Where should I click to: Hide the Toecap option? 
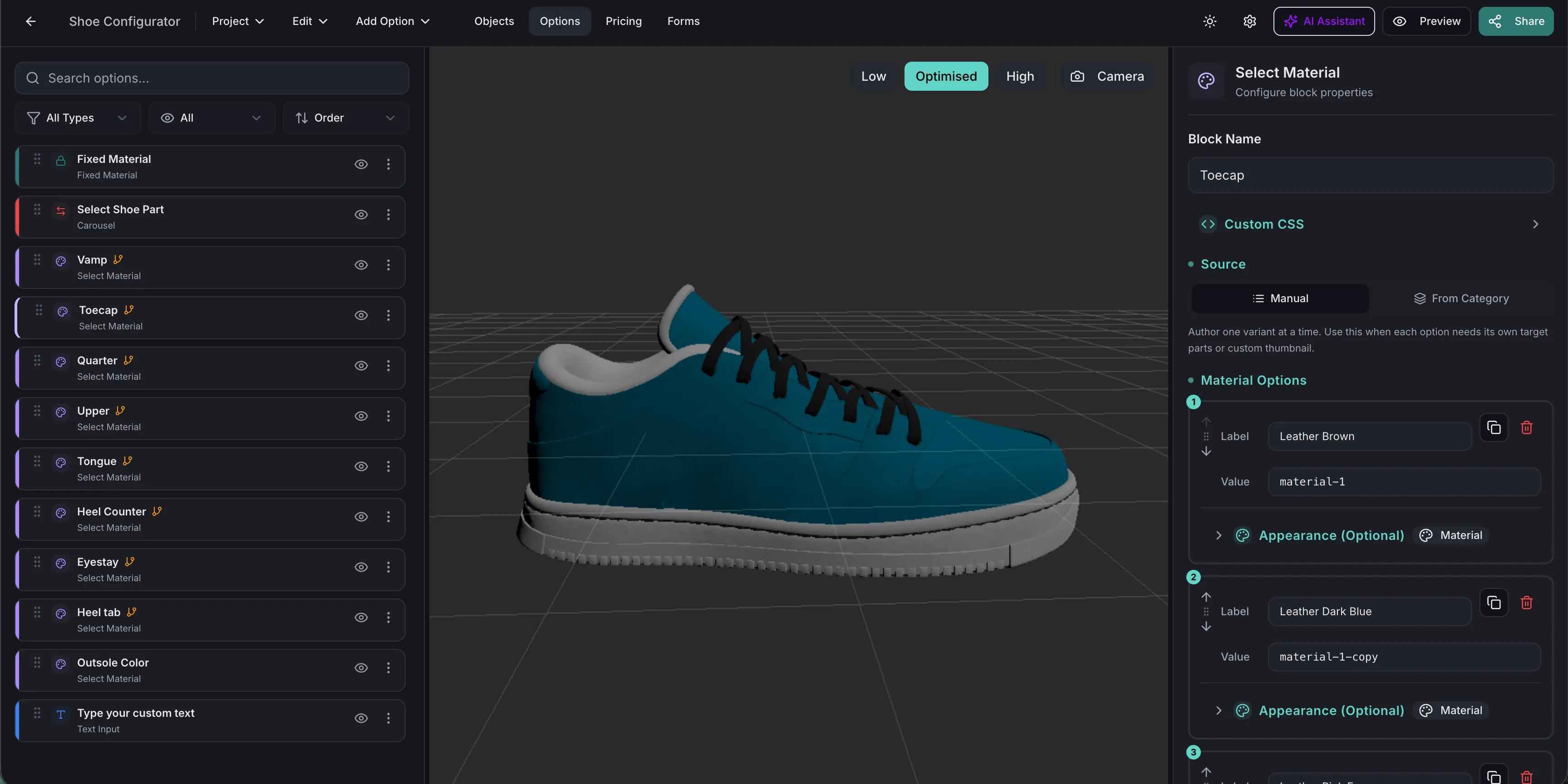click(361, 315)
